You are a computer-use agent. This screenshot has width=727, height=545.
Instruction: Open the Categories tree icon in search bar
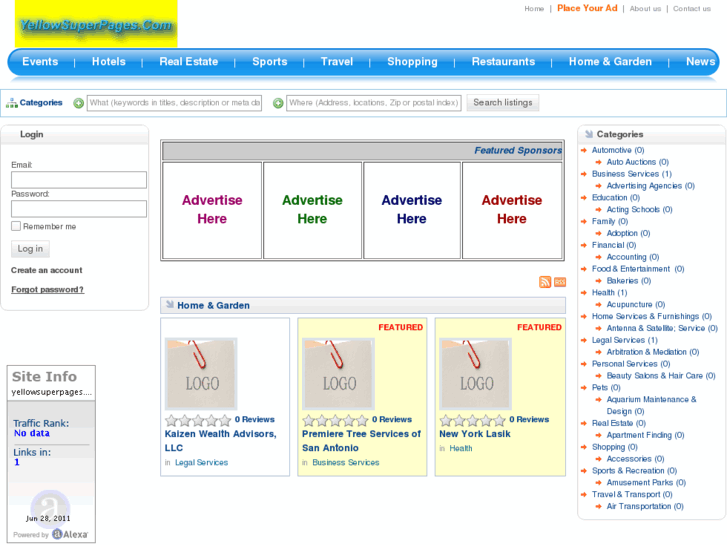point(12,103)
